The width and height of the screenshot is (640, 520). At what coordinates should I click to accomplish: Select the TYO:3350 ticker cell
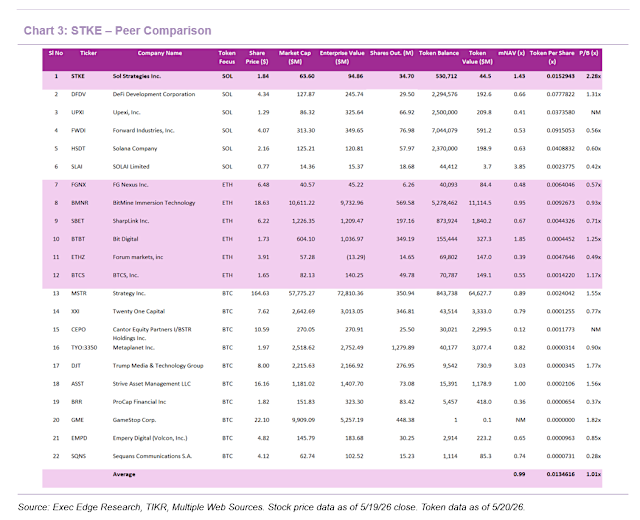click(x=84, y=348)
